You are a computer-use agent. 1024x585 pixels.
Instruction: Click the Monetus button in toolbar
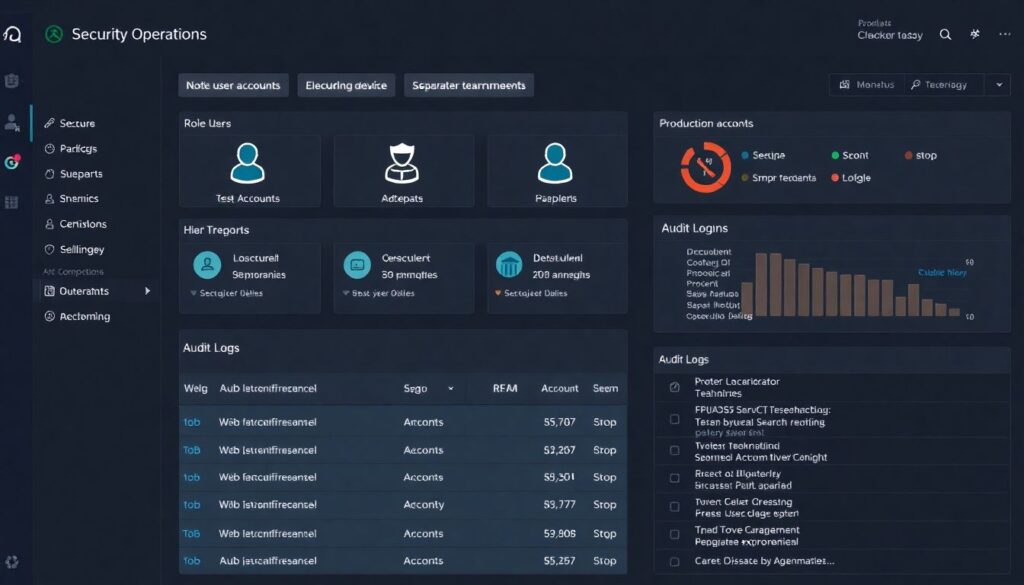(867, 85)
